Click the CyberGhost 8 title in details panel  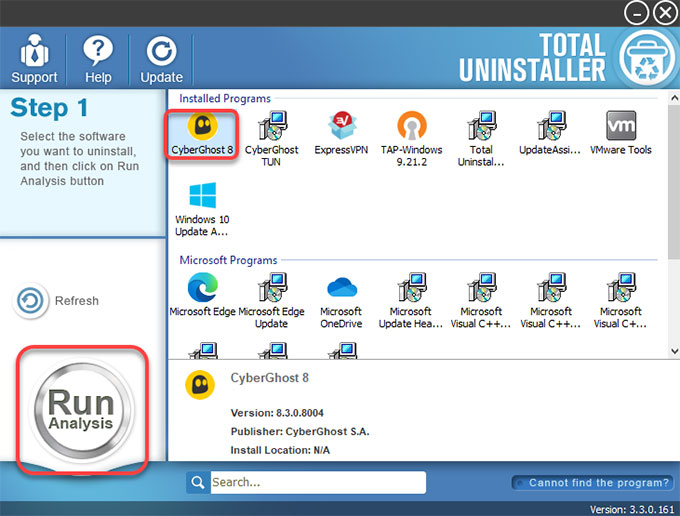click(269, 378)
